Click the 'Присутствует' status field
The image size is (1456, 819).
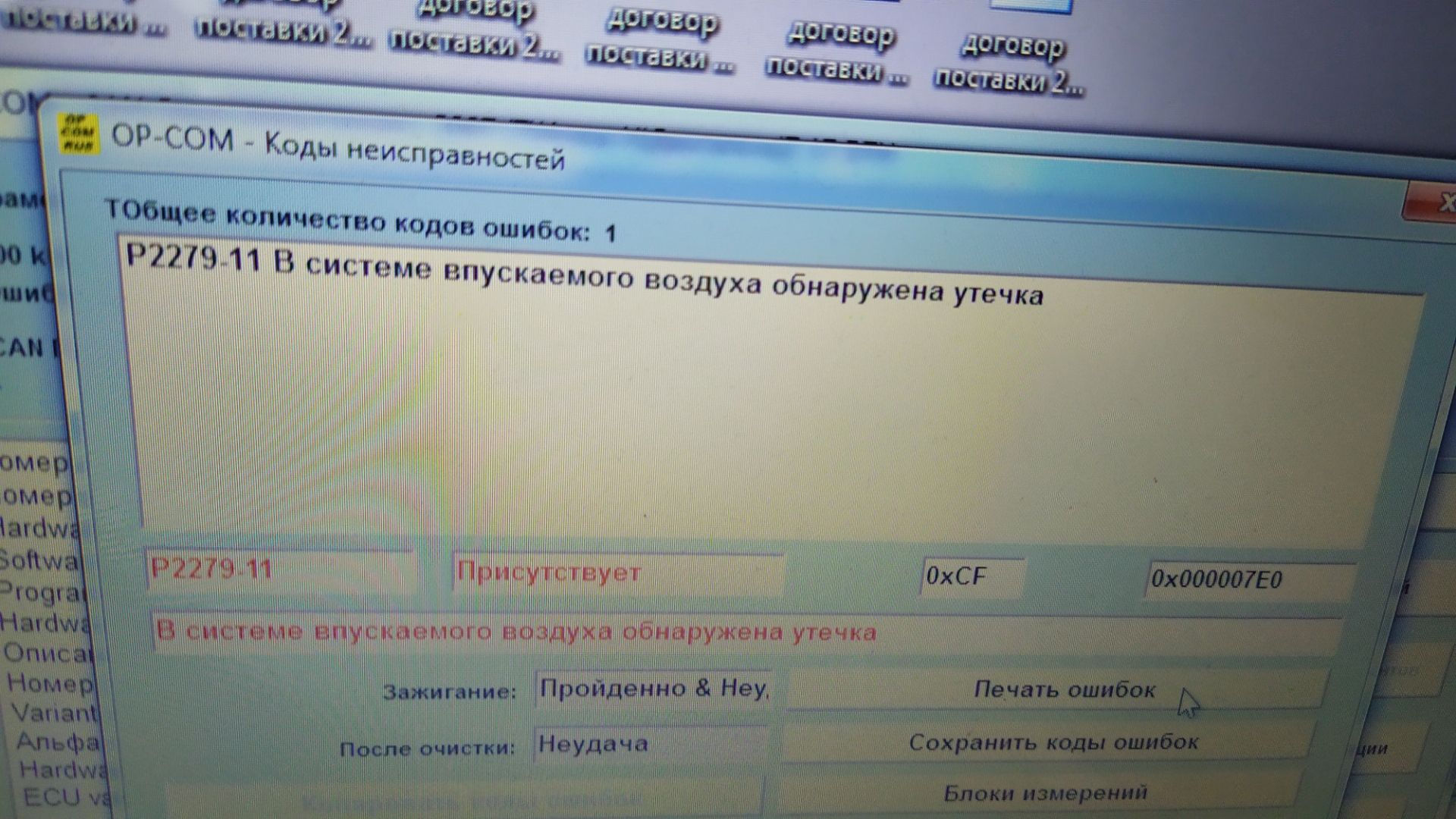click(x=619, y=573)
